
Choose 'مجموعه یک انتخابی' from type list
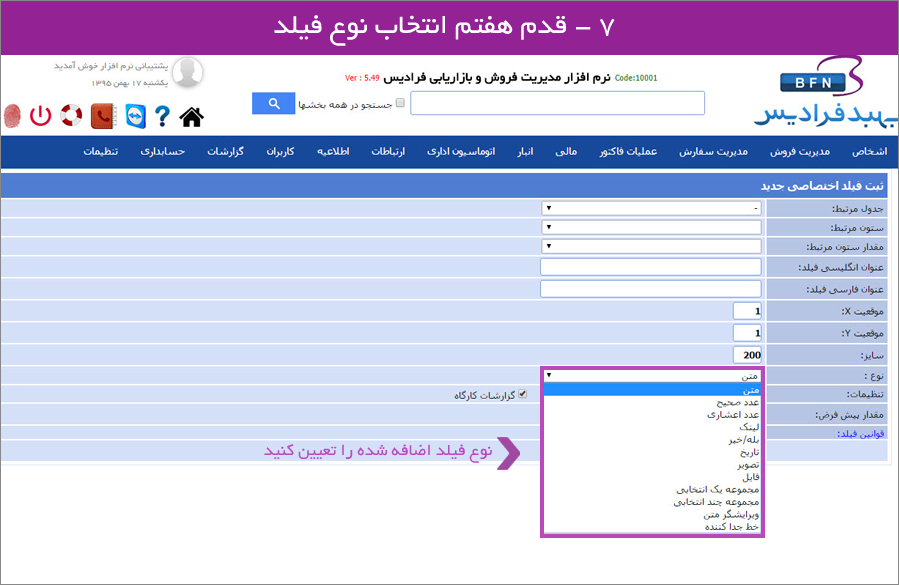coord(652,490)
